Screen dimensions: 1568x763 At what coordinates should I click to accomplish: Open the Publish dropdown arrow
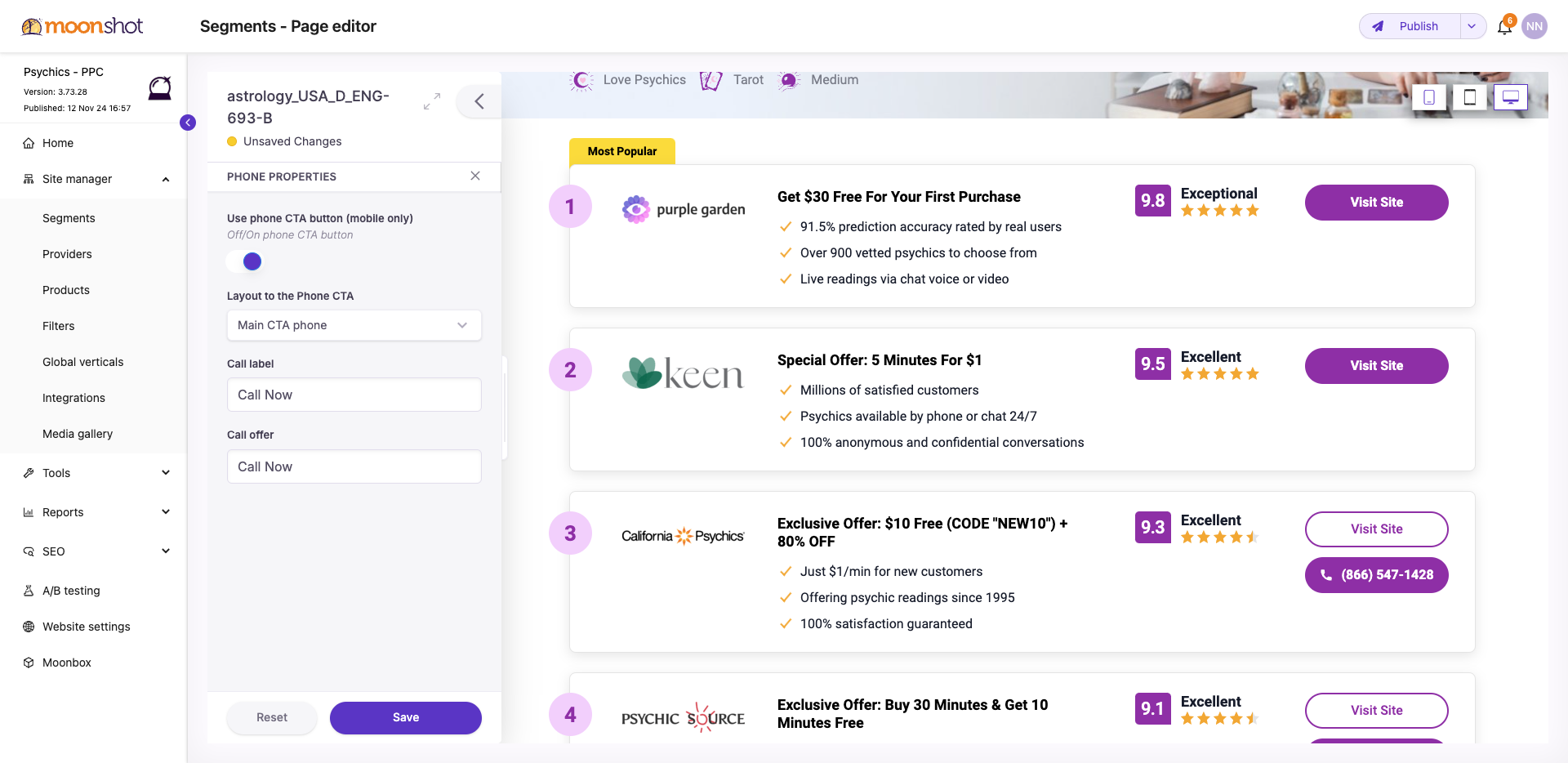click(1472, 26)
